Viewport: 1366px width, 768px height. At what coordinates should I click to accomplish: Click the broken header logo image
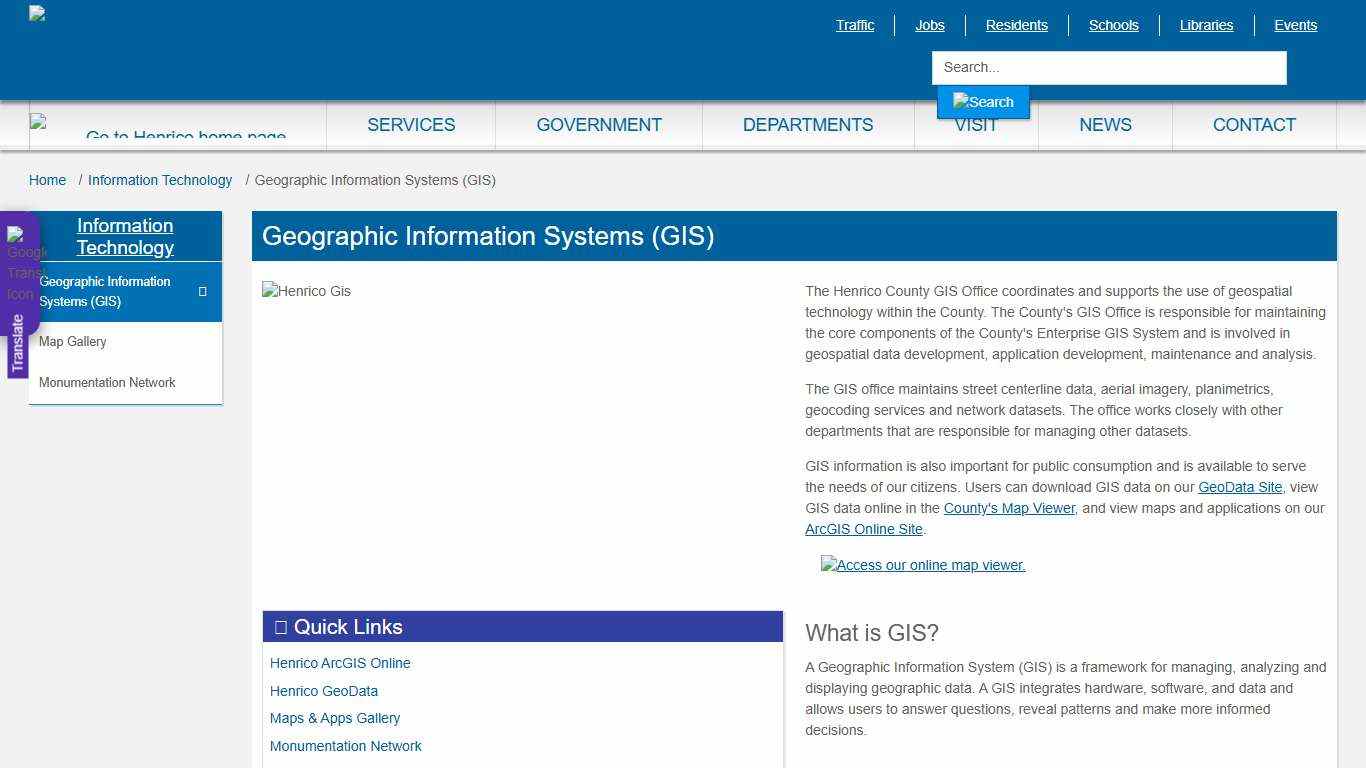click(35, 13)
